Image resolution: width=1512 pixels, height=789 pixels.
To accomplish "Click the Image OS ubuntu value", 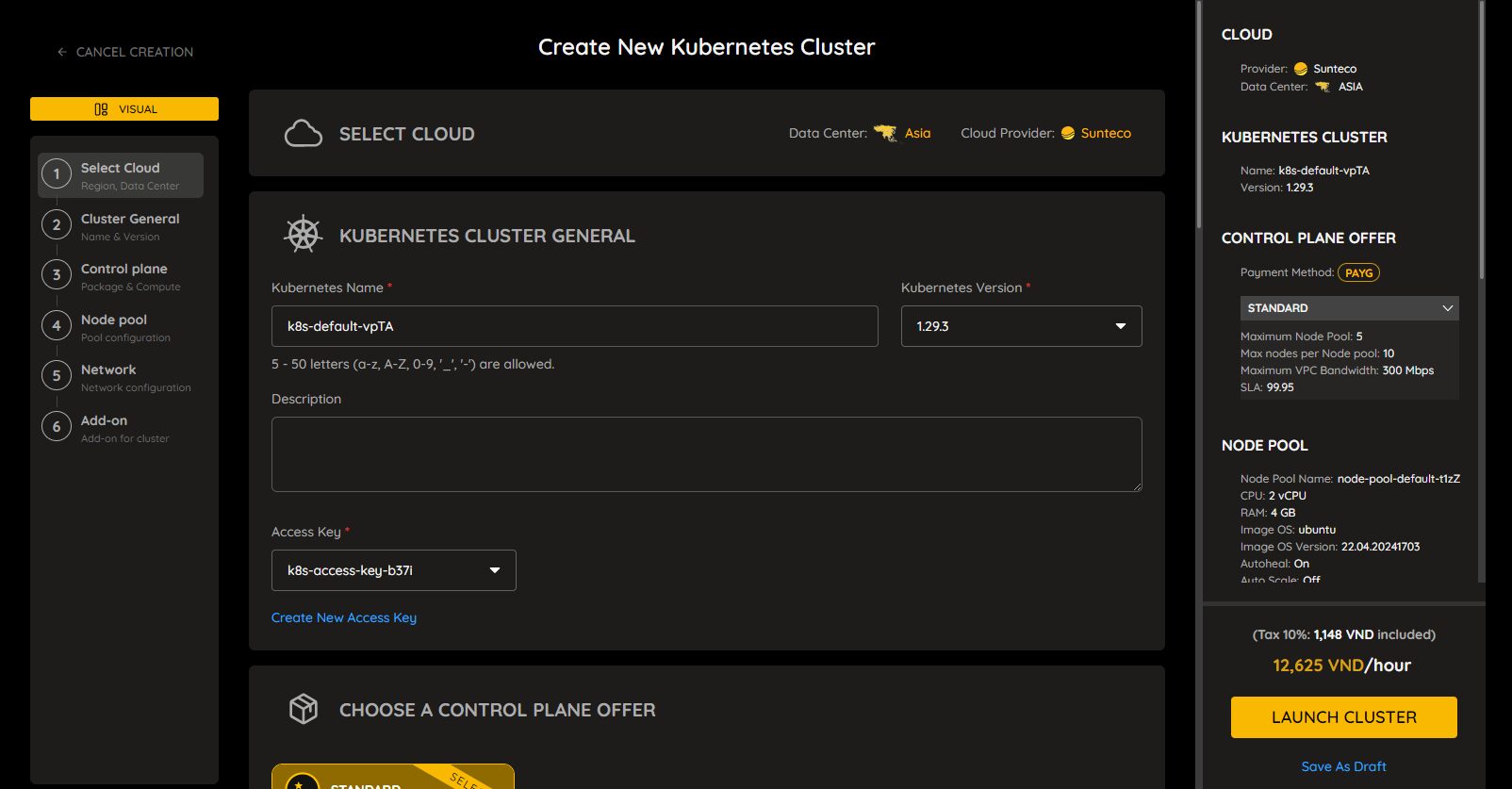I will (x=1317, y=530).
